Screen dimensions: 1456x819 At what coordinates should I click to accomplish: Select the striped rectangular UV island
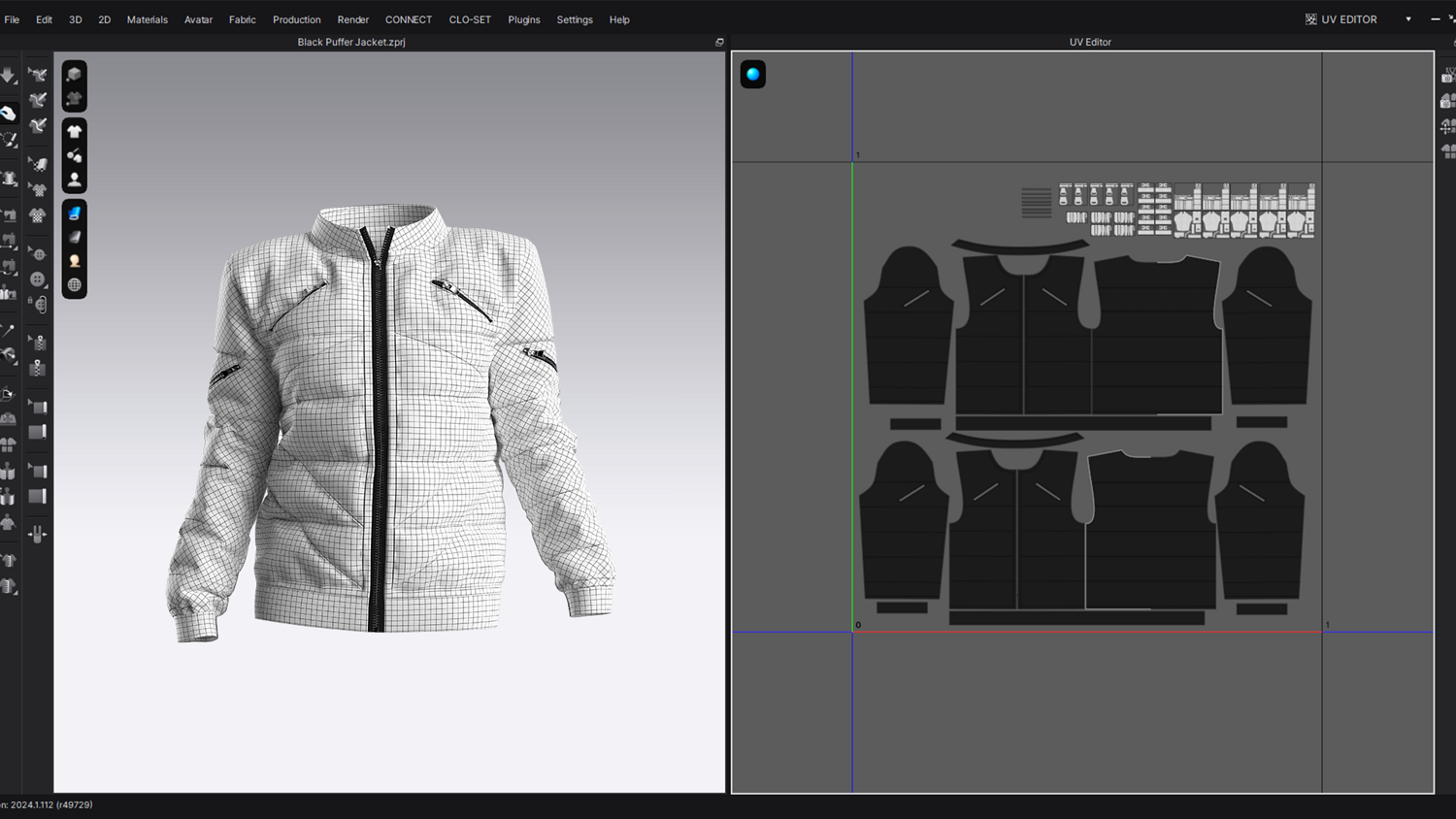(x=1037, y=203)
